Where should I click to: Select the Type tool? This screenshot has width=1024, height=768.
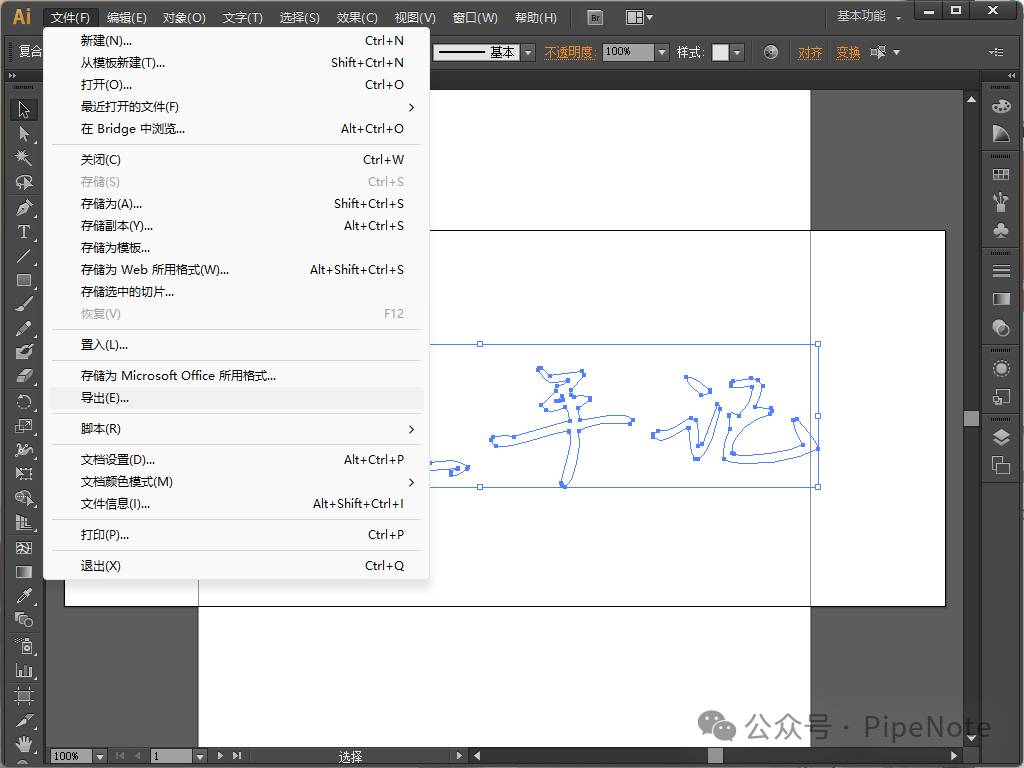[24, 232]
